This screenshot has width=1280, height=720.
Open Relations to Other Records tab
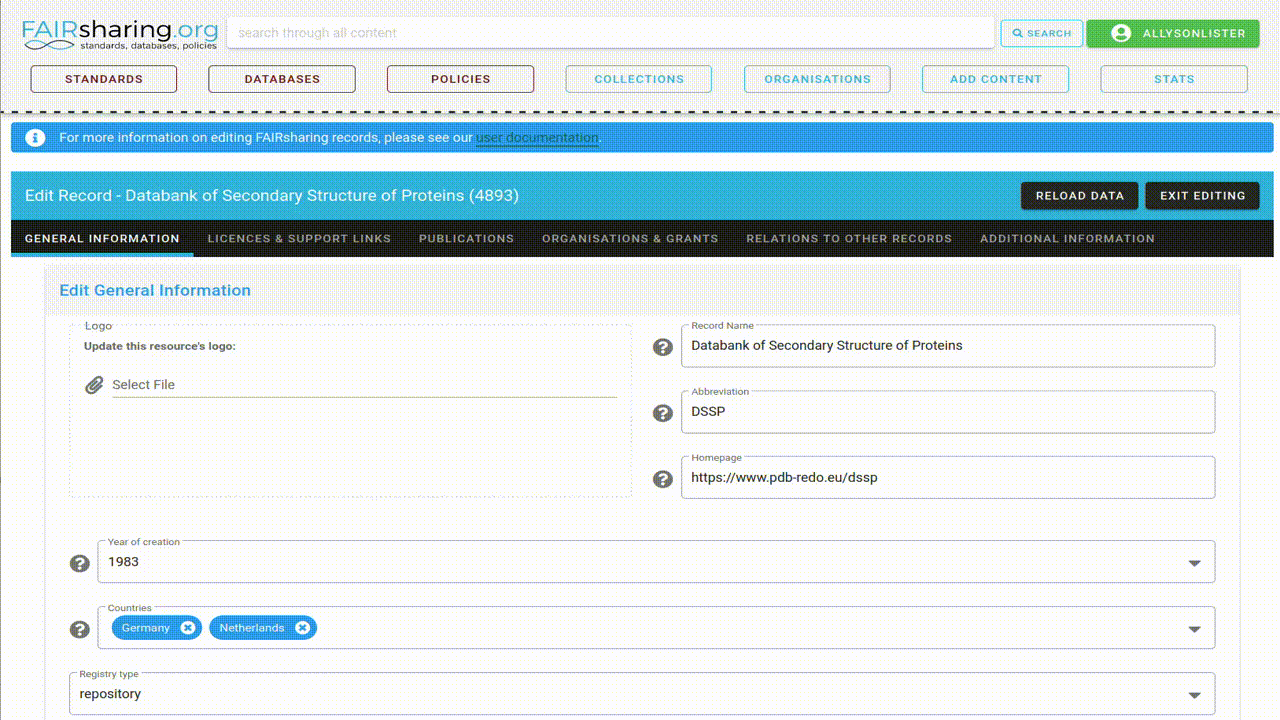pyautogui.click(x=849, y=239)
